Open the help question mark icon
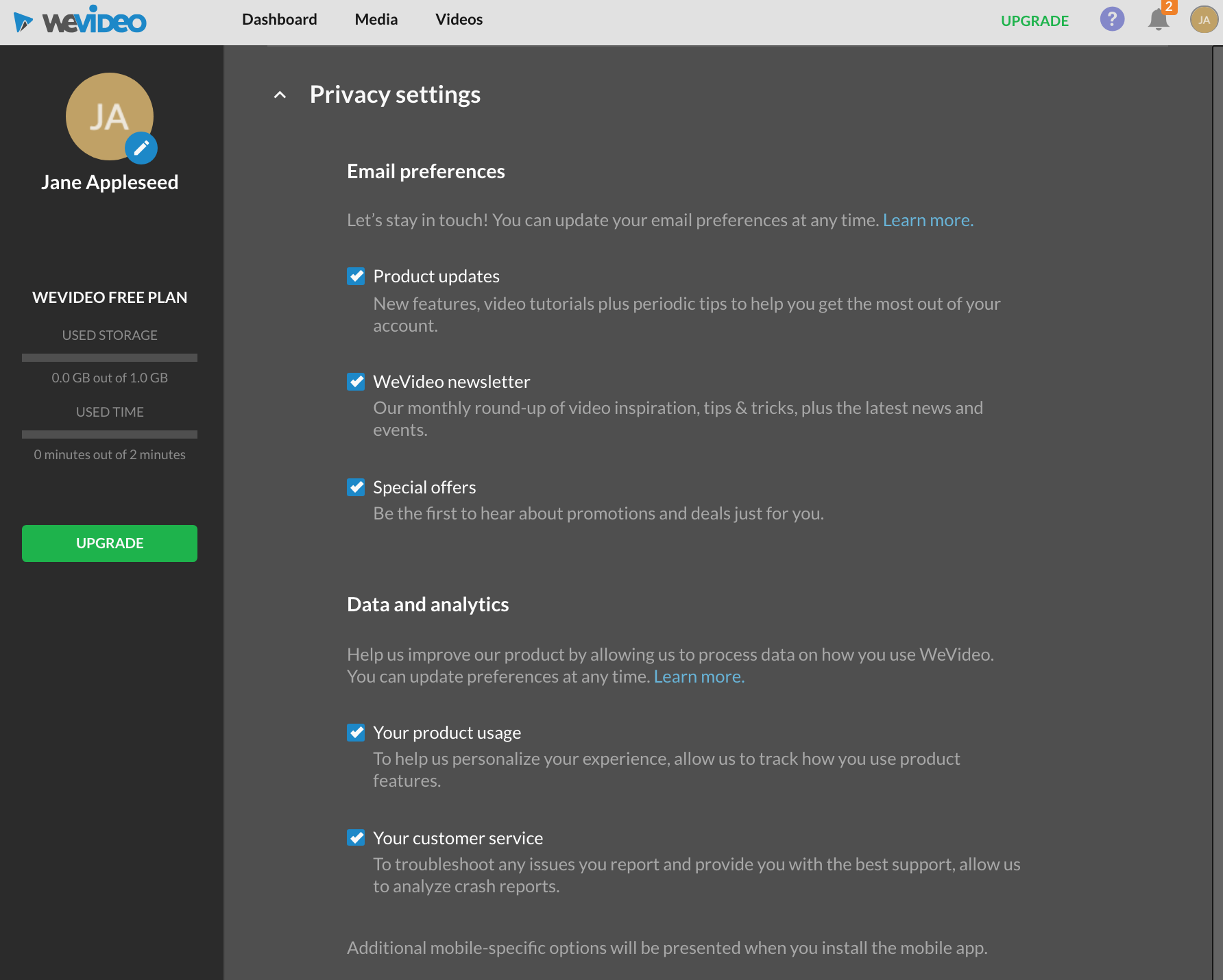 coord(1112,19)
